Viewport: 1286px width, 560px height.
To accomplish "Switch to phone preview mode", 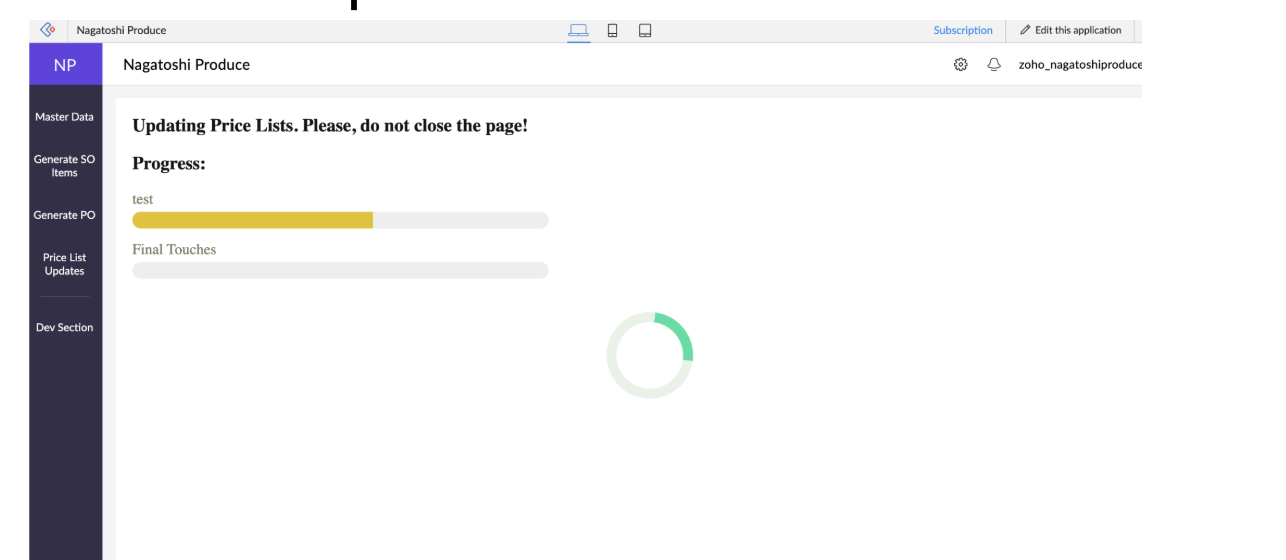I will [x=612, y=30].
